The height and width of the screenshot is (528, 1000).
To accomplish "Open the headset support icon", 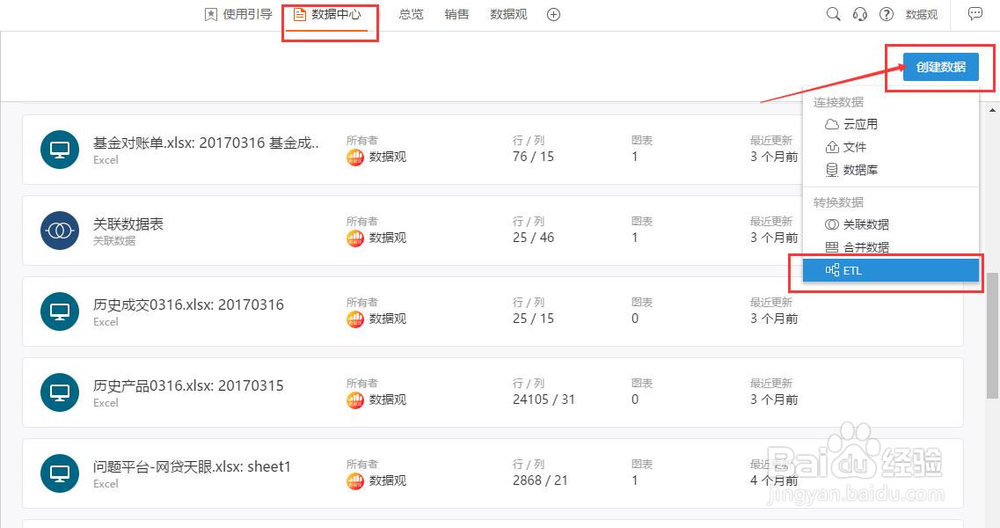I will (x=860, y=14).
